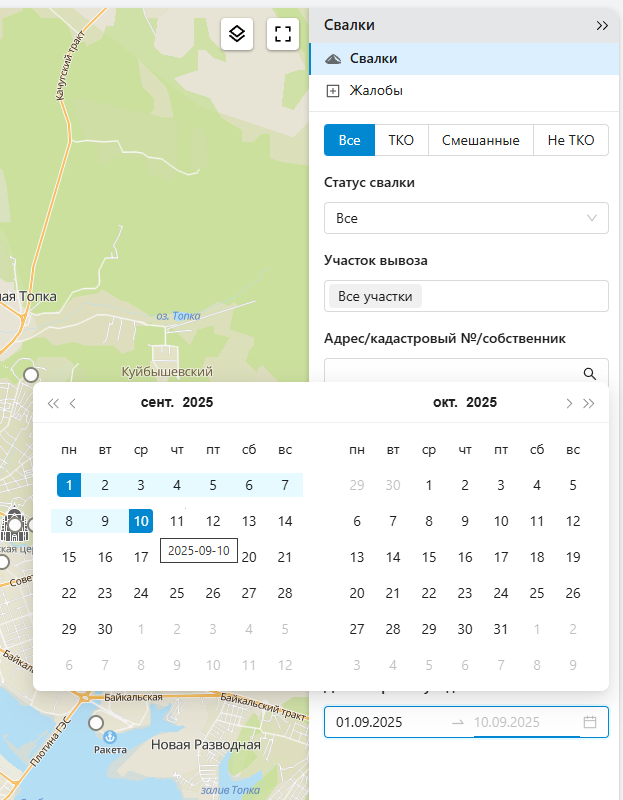Select the ТКО filter option

401,140
